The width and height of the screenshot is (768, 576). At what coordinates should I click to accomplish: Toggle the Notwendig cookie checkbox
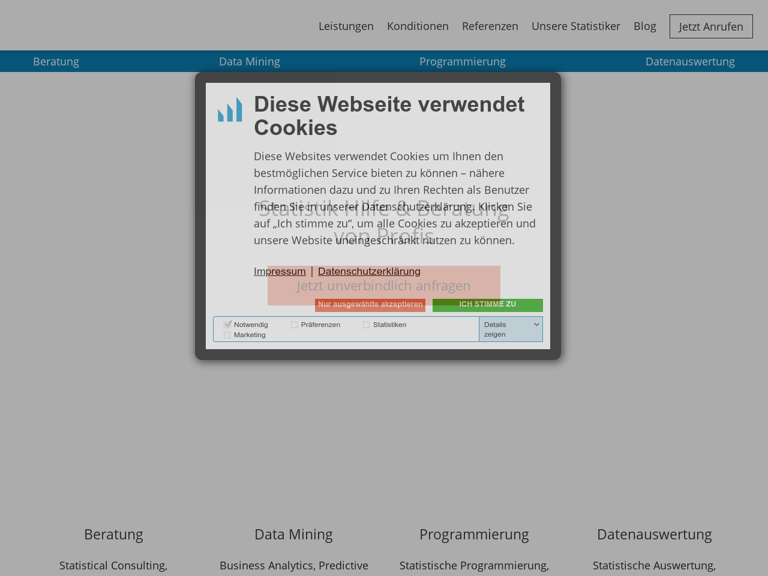pos(228,324)
